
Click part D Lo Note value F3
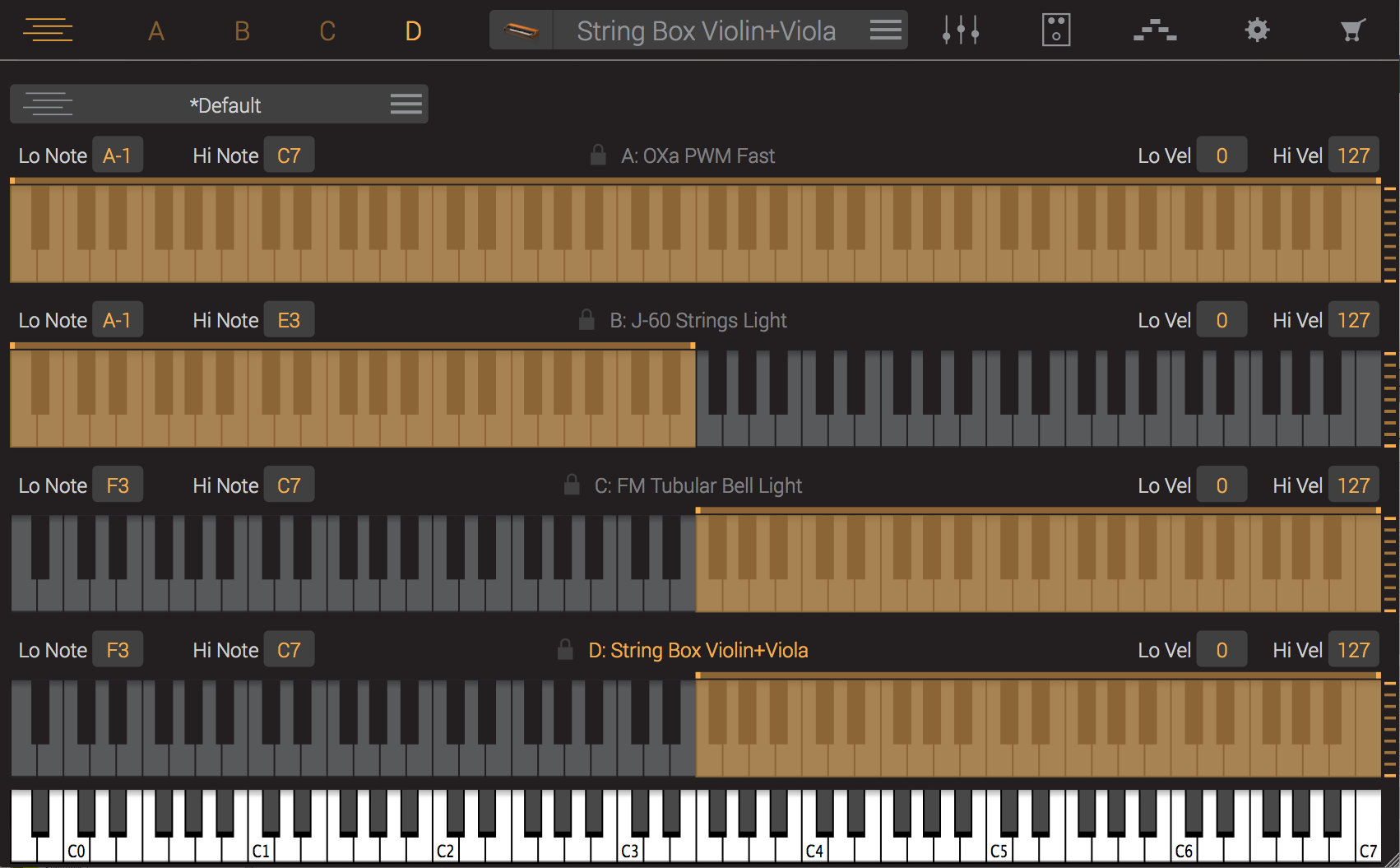(x=118, y=649)
